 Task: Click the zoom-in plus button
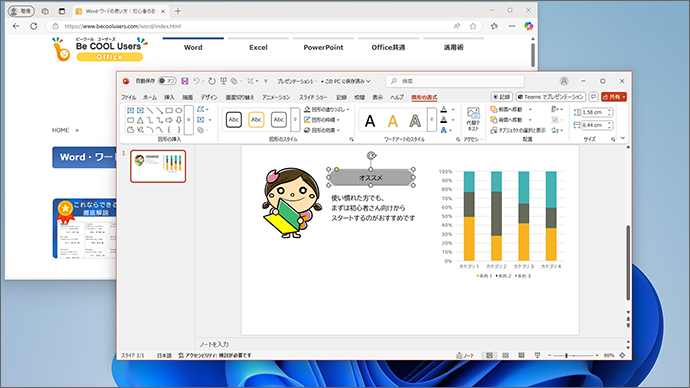[x=597, y=355]
